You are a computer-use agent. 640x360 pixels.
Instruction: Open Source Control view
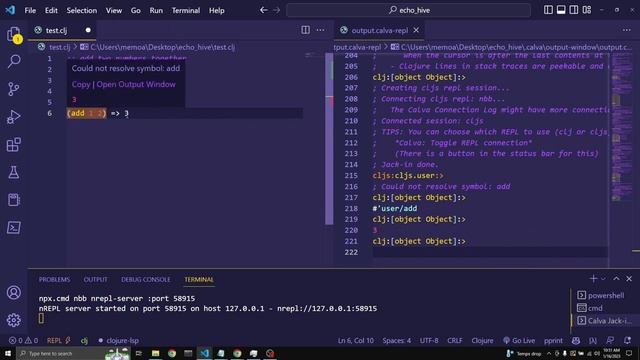pyautogui.click(x=13, y=89)
